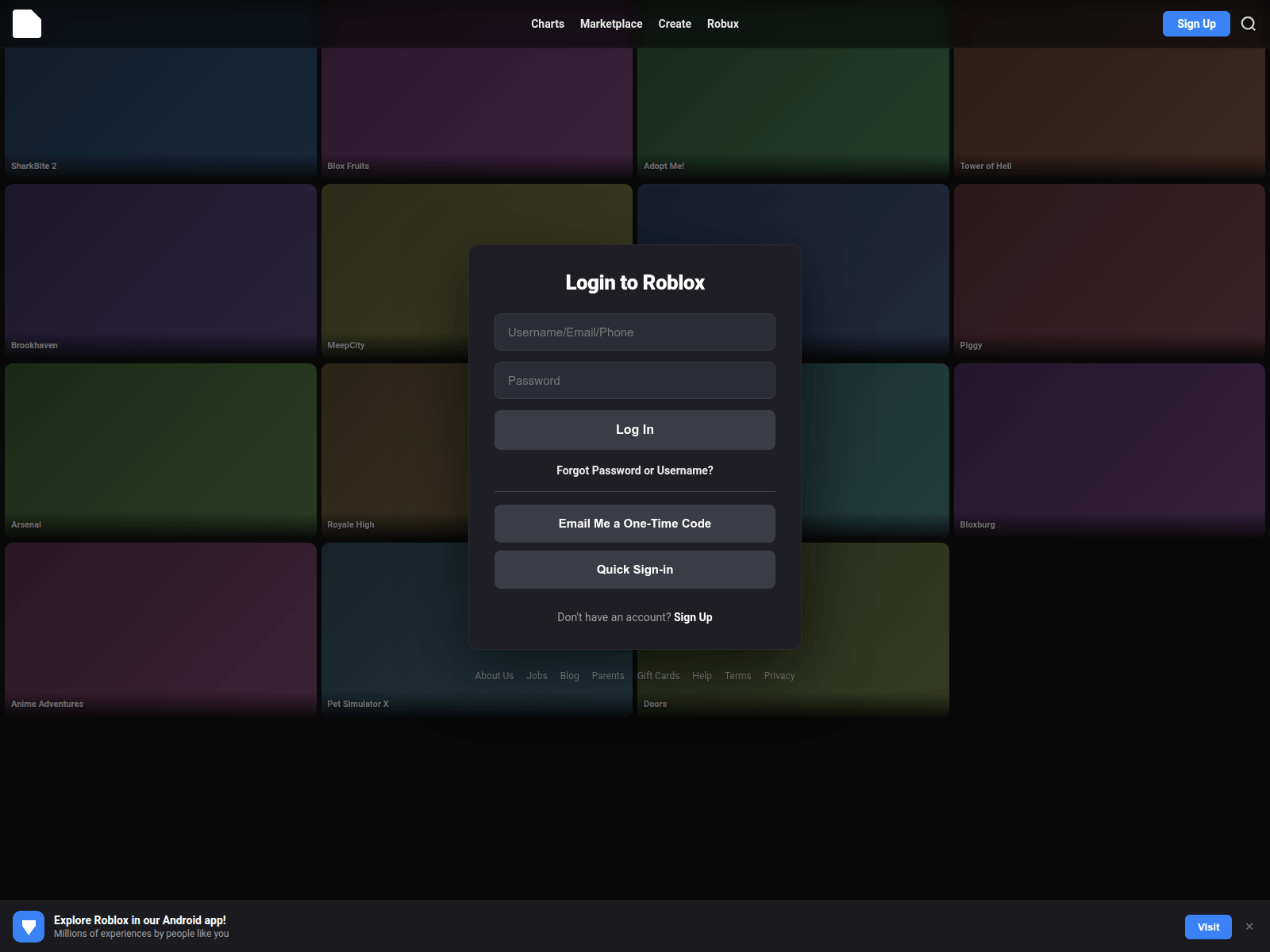Open Gift Cards footer link
The image size is (1270, 952).
click(658, 676)
